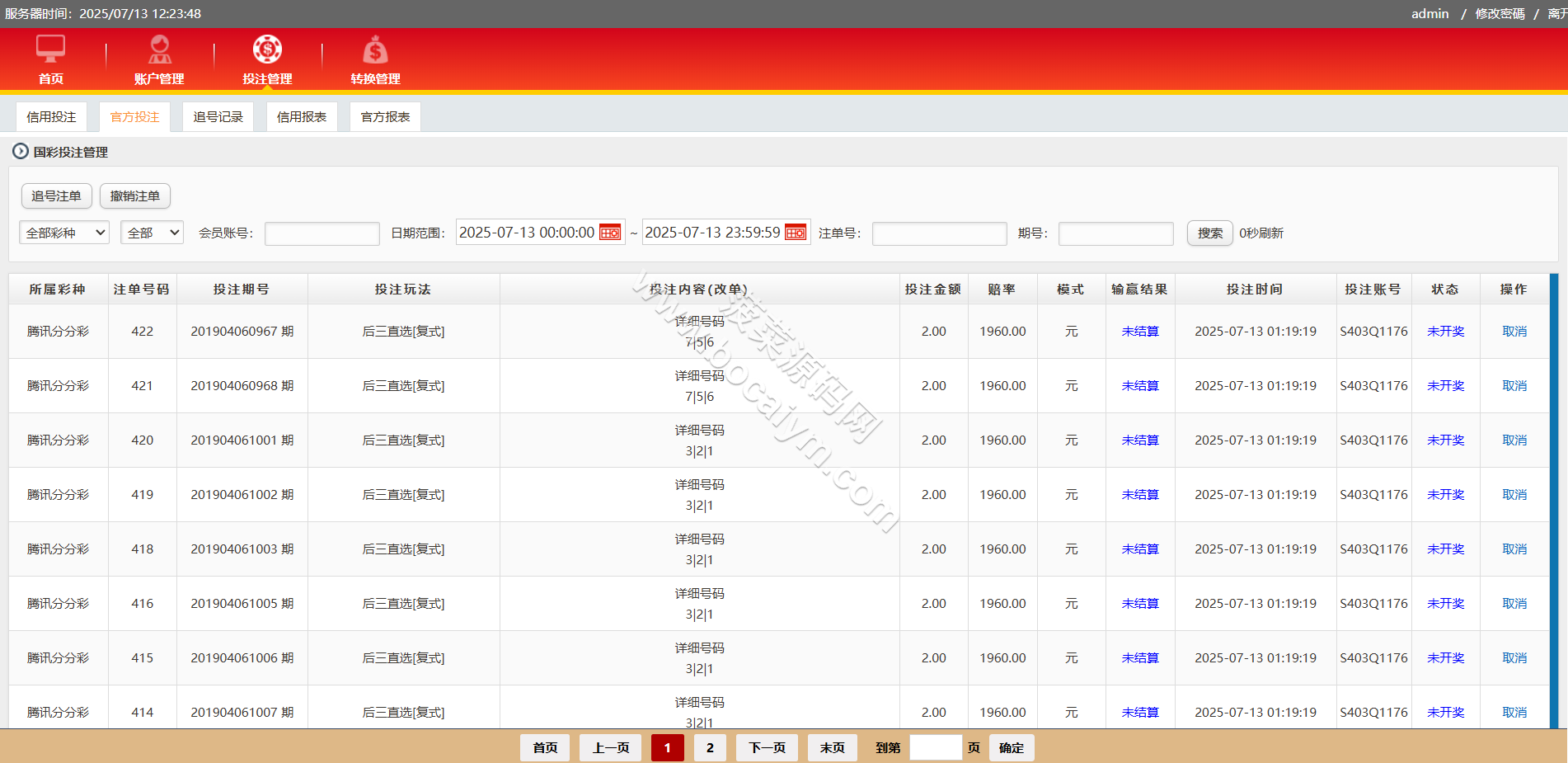Cancel bet order 422
The width and height of the screenshot is (1568, 763).
(1514, 332)
